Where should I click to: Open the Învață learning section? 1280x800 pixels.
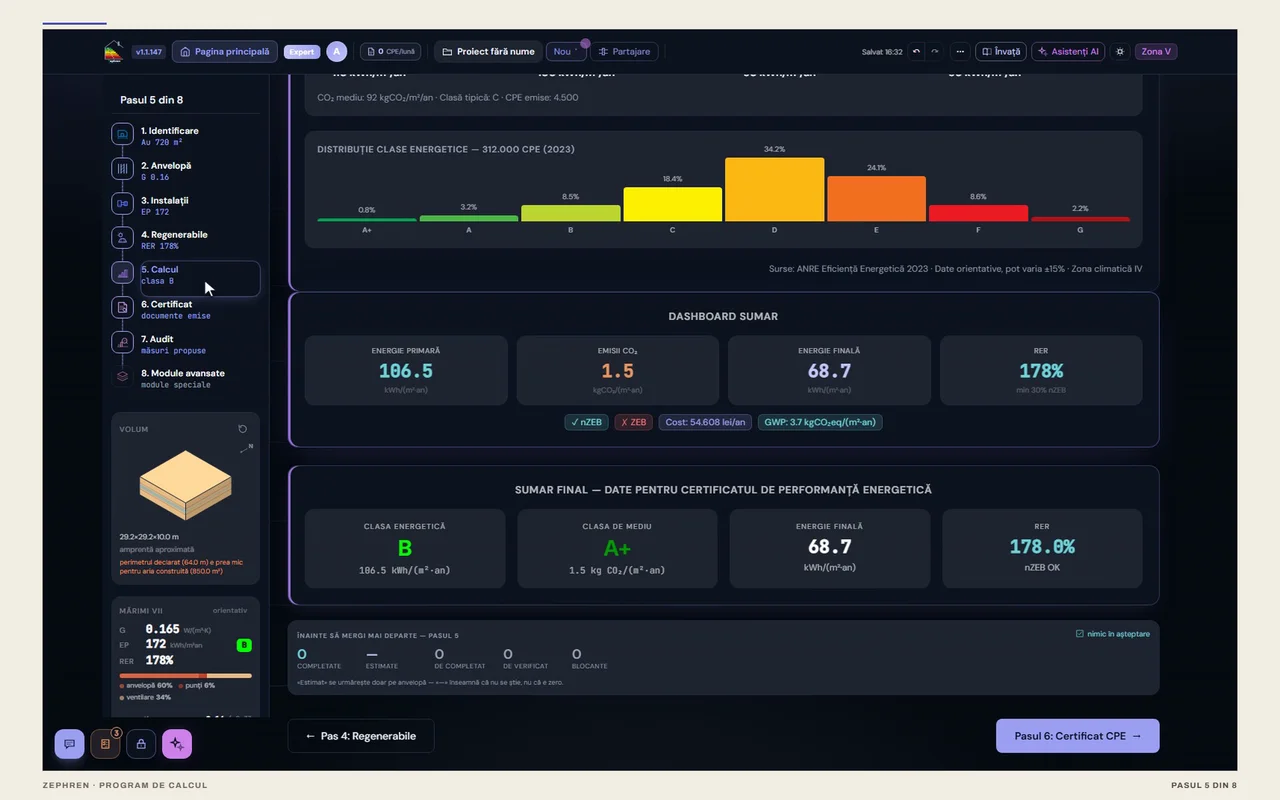1001,51
